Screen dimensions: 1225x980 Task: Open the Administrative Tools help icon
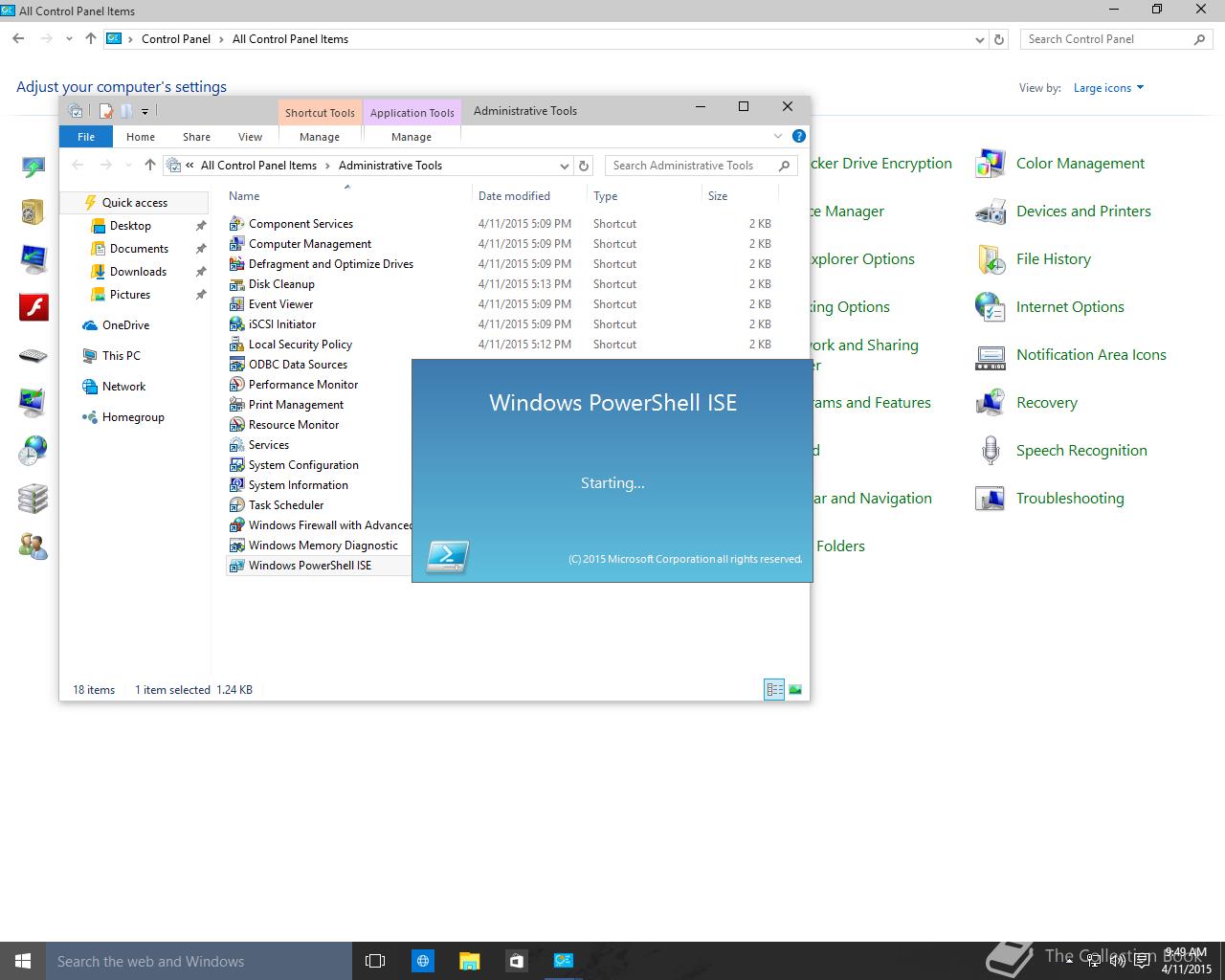[x=799, y=137]
